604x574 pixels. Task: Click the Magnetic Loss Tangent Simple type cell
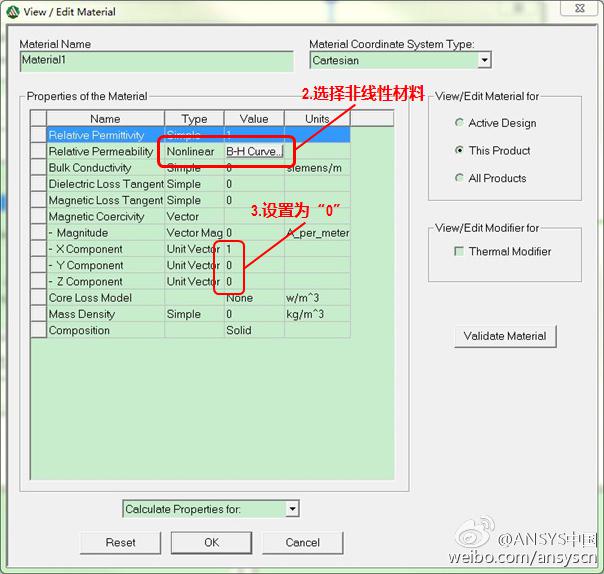coord(194,200)
